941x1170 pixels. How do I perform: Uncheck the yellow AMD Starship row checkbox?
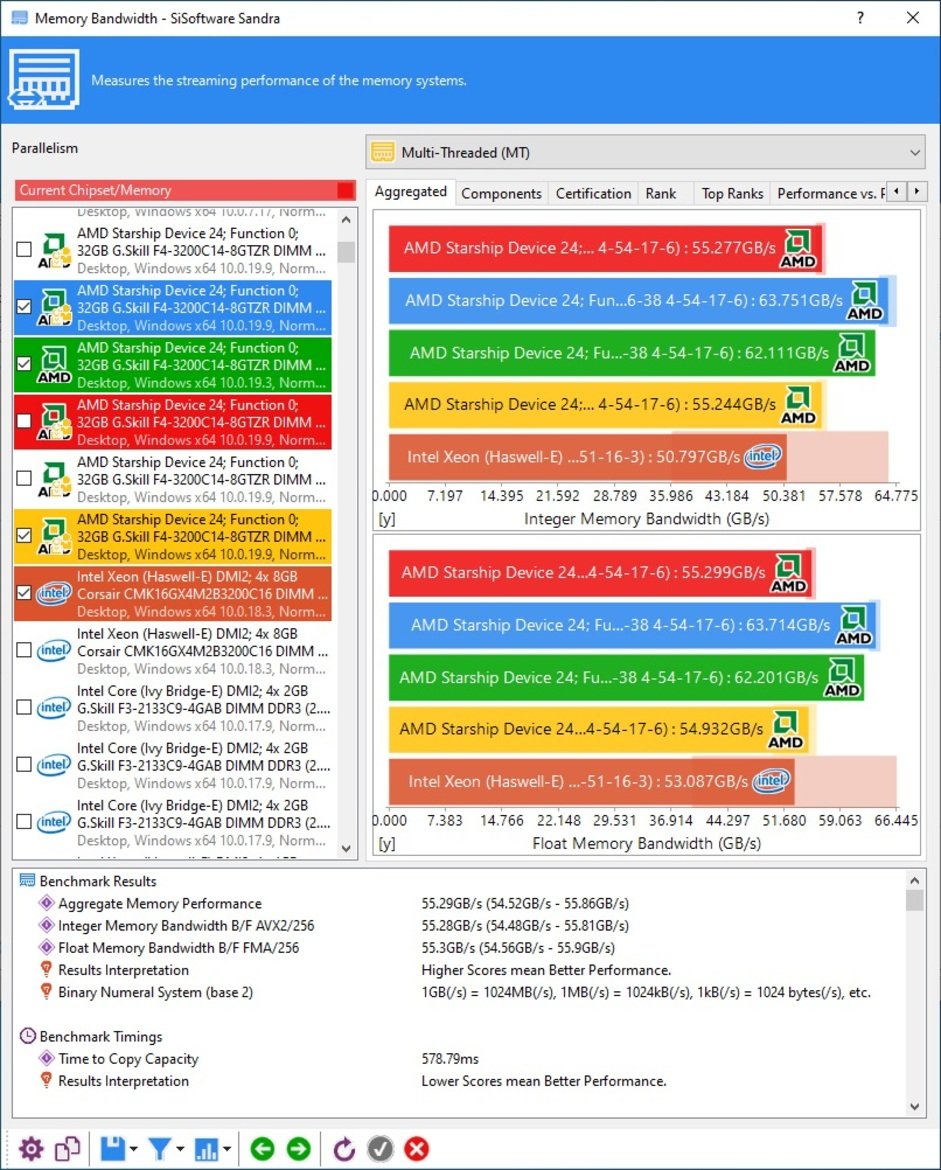(24, 536)
